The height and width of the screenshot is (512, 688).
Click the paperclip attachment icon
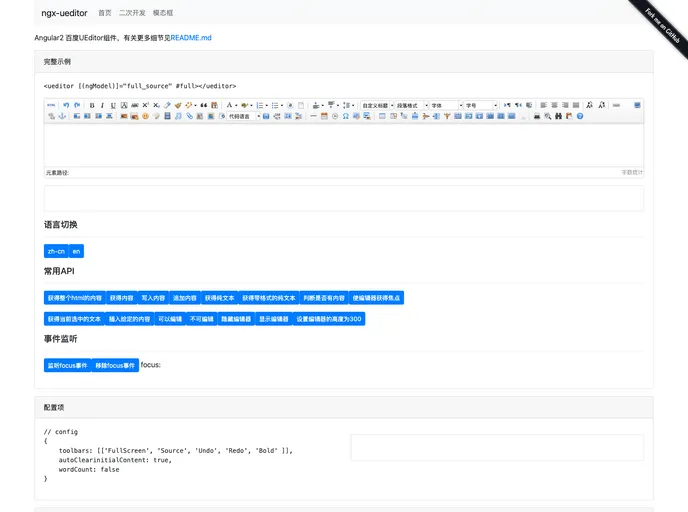189,116
